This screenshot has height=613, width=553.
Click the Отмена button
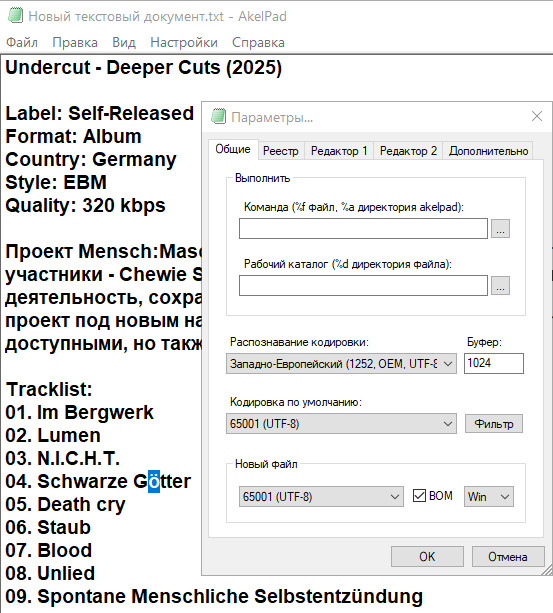pos(508,556)
